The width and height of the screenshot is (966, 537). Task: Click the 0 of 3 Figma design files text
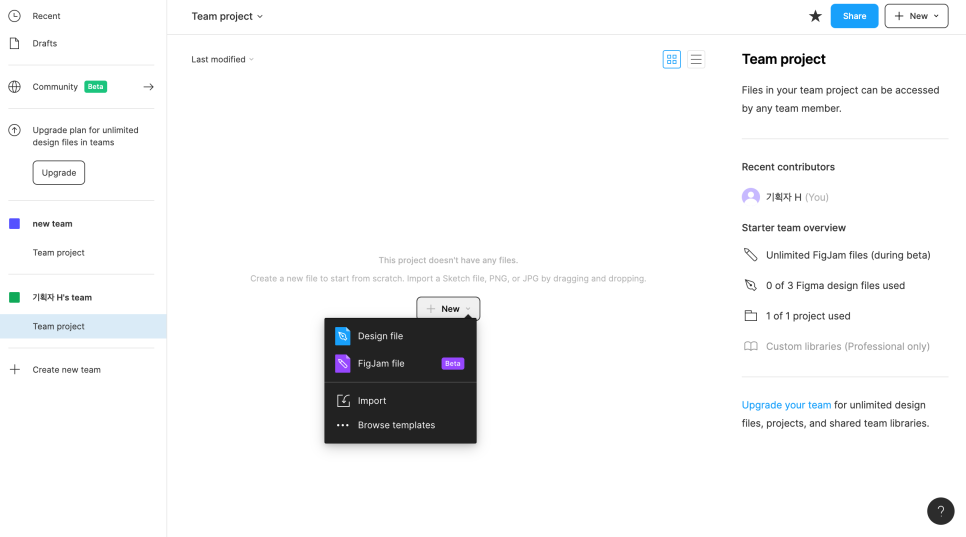click(835, 285)
